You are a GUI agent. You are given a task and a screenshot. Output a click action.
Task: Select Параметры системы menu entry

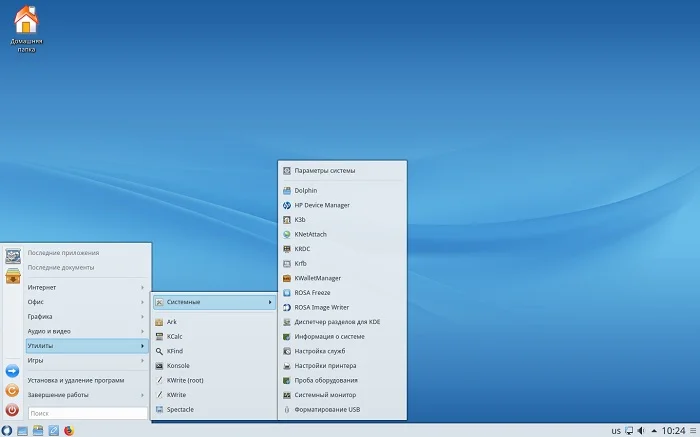(x=324, y=171)
